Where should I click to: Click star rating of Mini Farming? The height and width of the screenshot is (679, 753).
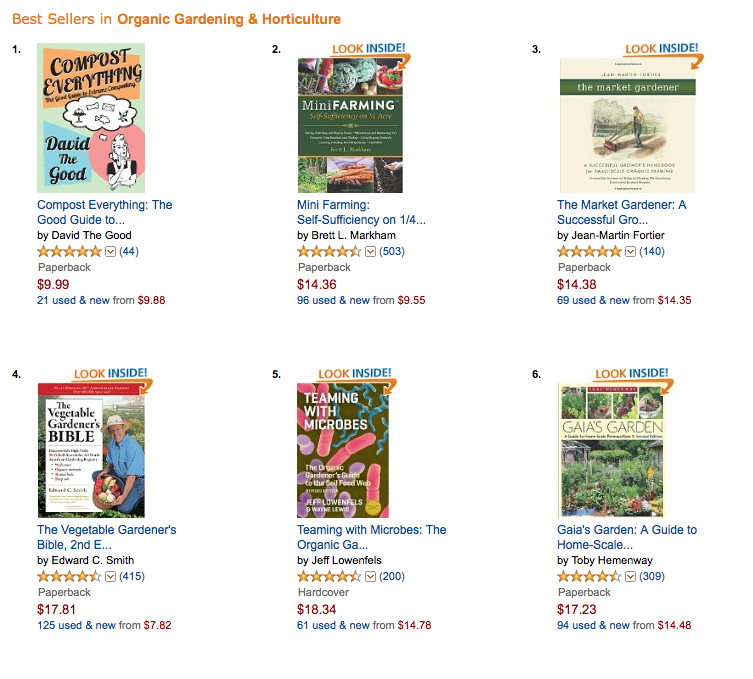[x=329, y=251]
